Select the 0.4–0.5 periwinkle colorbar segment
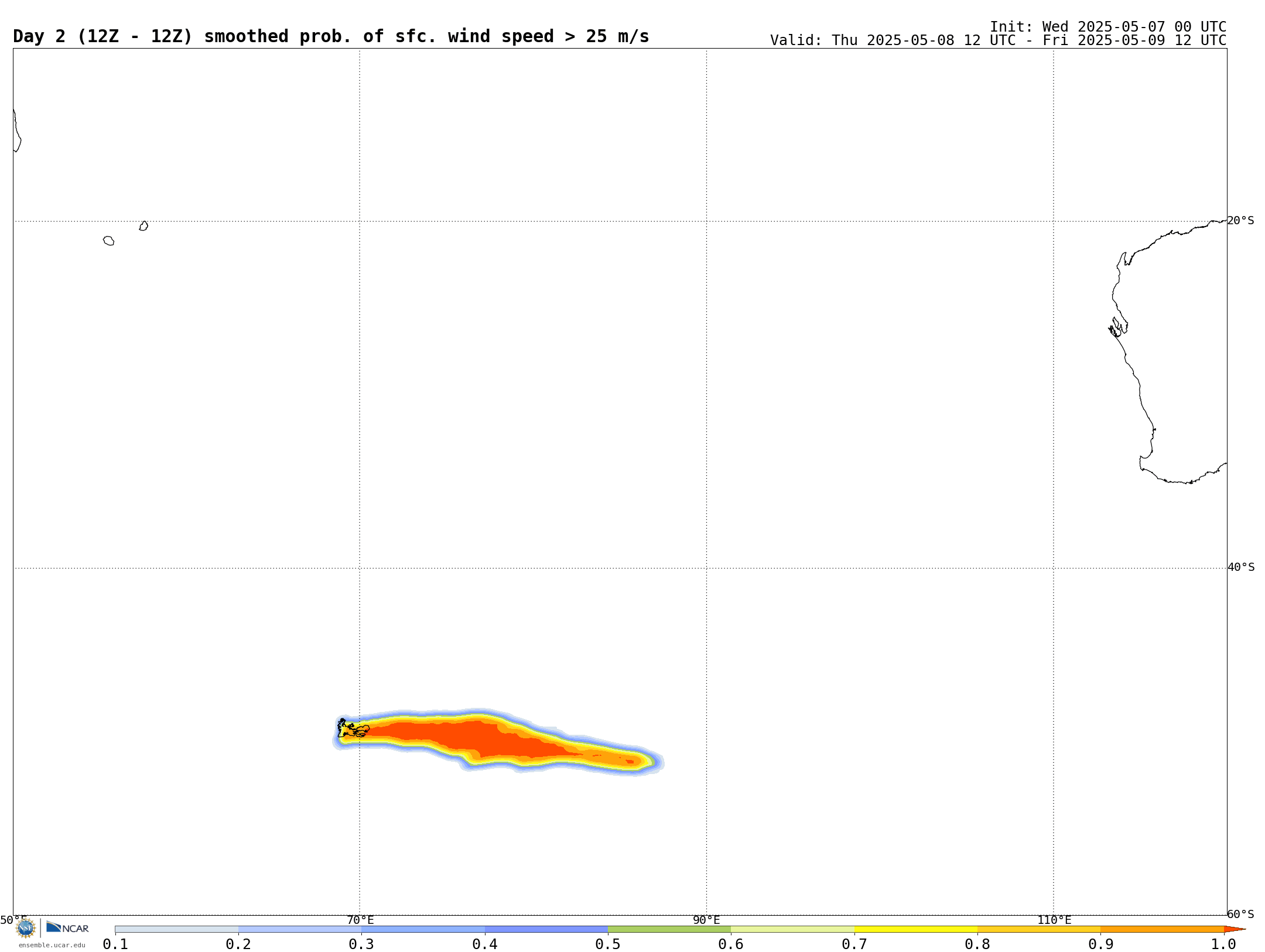Viewport: 1265px width, 952px height. 546,929
